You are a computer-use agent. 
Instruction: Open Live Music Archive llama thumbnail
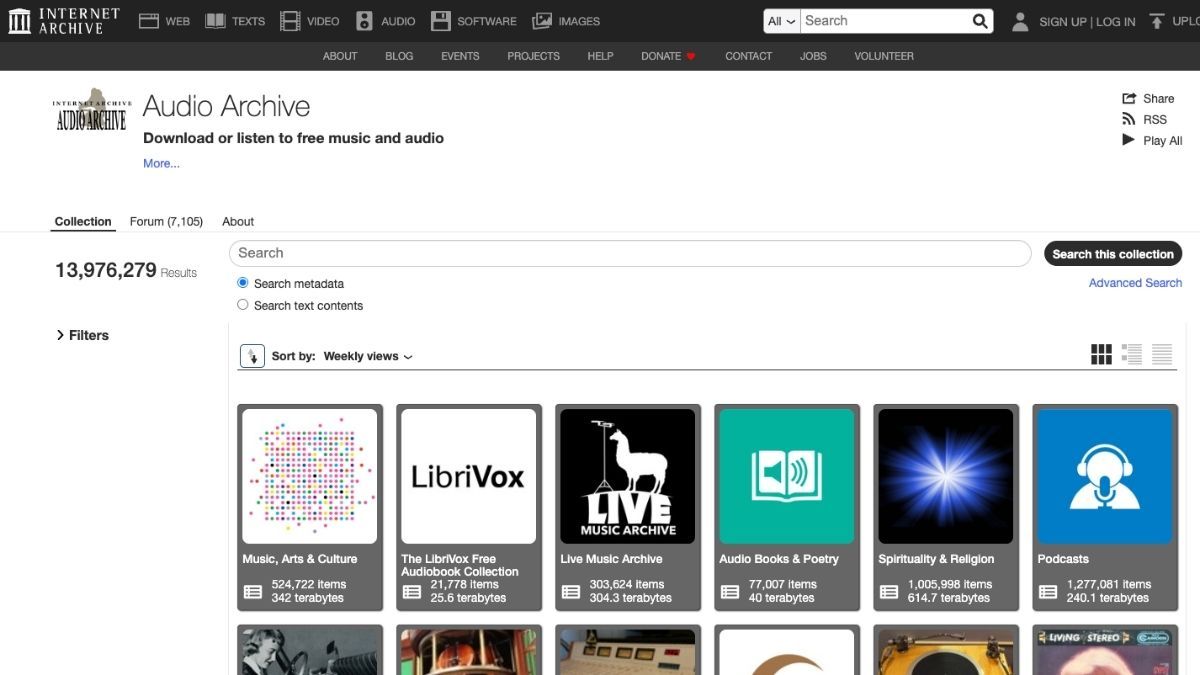tap(628, 476)
